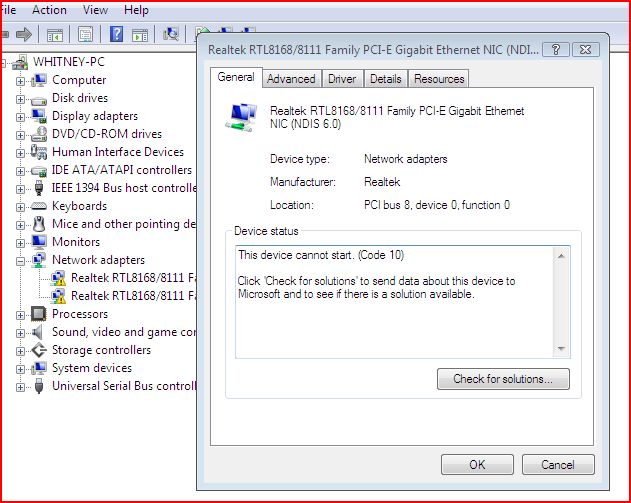The width and height of the screenshot is (631, 503).
Task: Select the Display adapters tree label
Action: (95, 116)
